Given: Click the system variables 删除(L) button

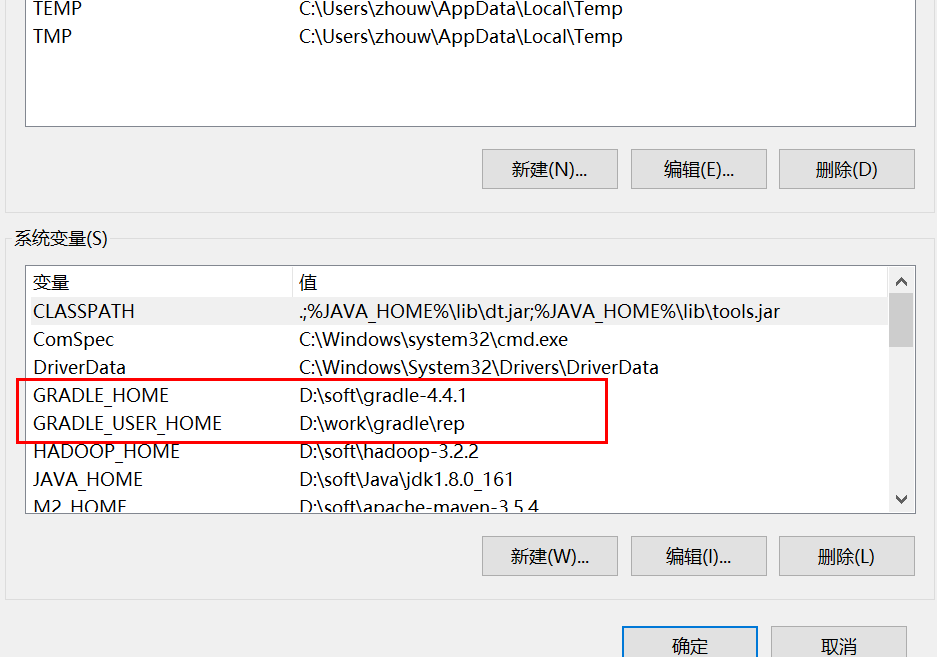Looking at the screenshot, I should point(846,556).
